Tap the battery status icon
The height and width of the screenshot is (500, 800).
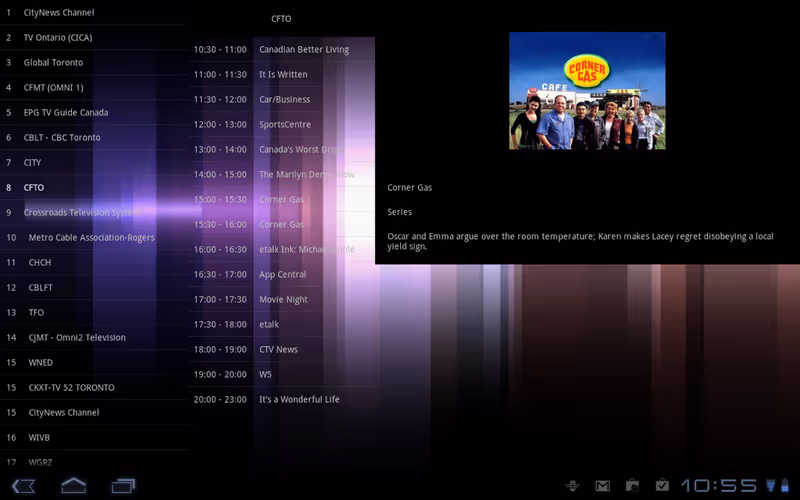click(785, 485)
